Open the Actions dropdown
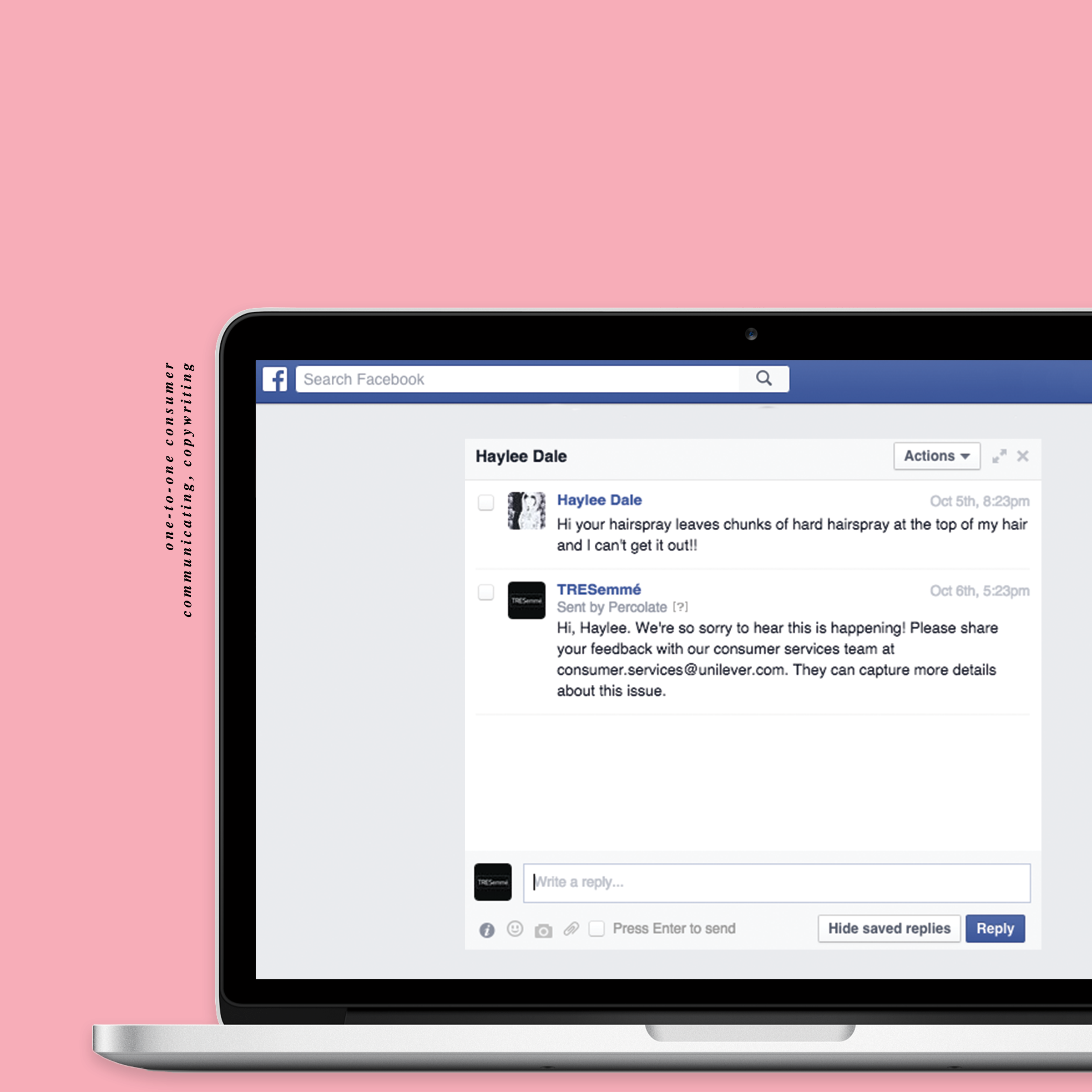 (936, 455)
